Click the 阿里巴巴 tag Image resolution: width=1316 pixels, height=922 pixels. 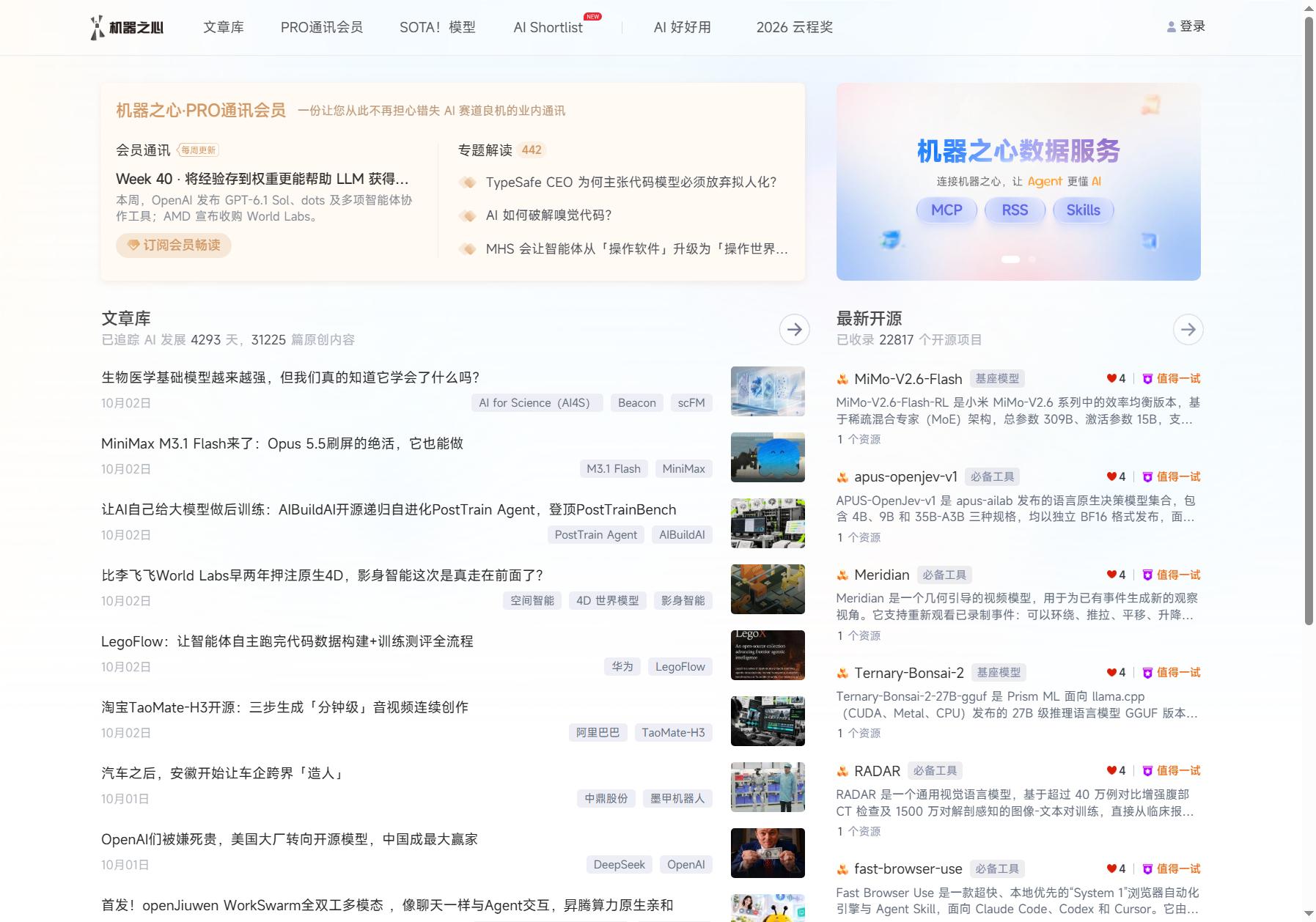coord(598,733)
